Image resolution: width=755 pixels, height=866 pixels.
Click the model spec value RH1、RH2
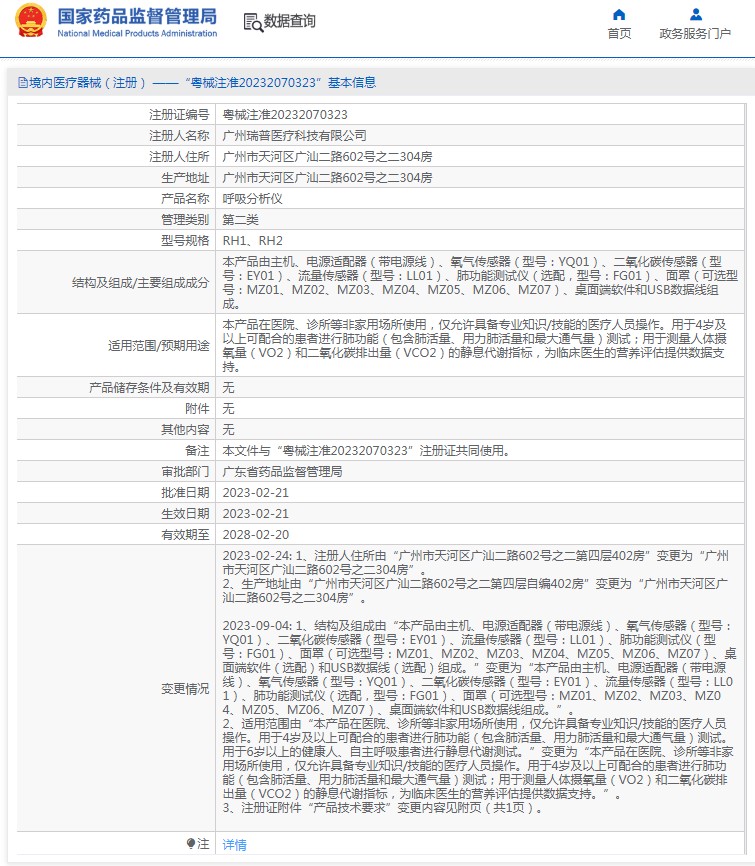click(252, 240)
